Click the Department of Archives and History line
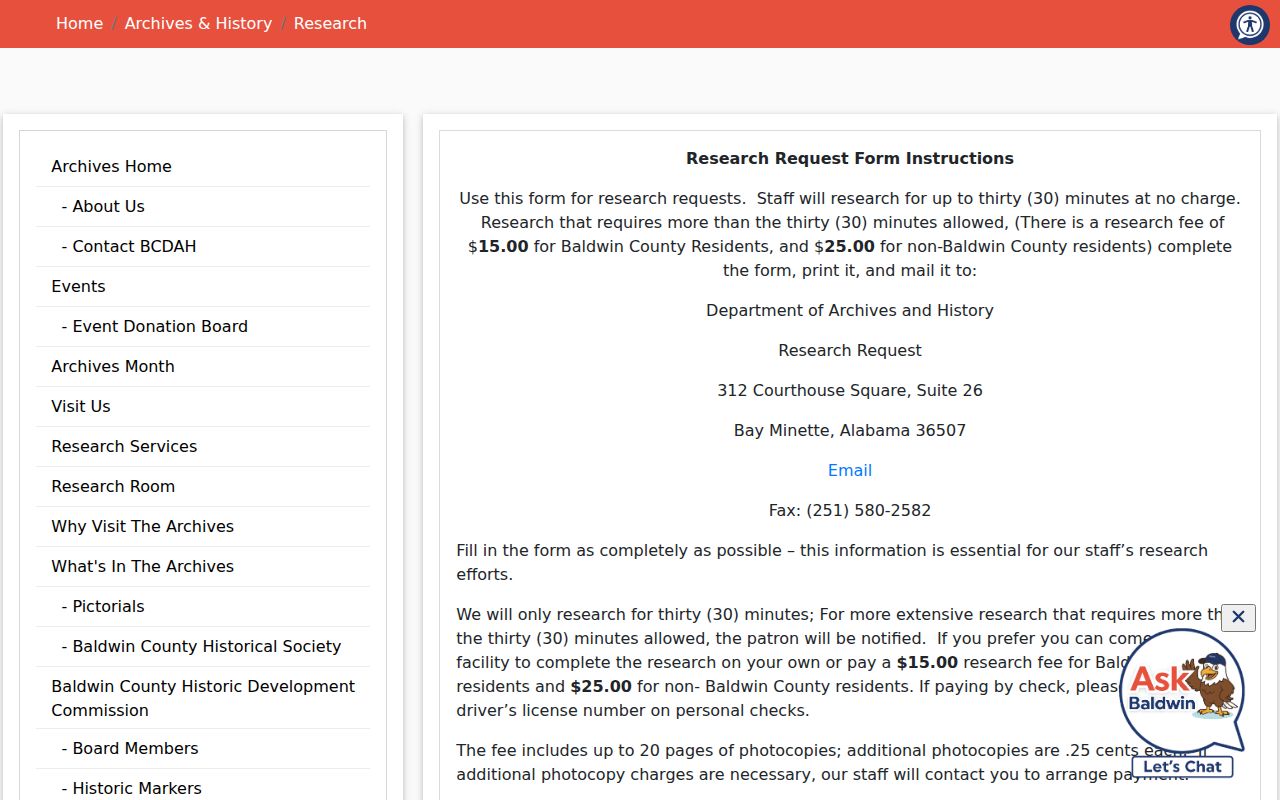This screenshot has width=1280, height=800. (x=850, y=310)
